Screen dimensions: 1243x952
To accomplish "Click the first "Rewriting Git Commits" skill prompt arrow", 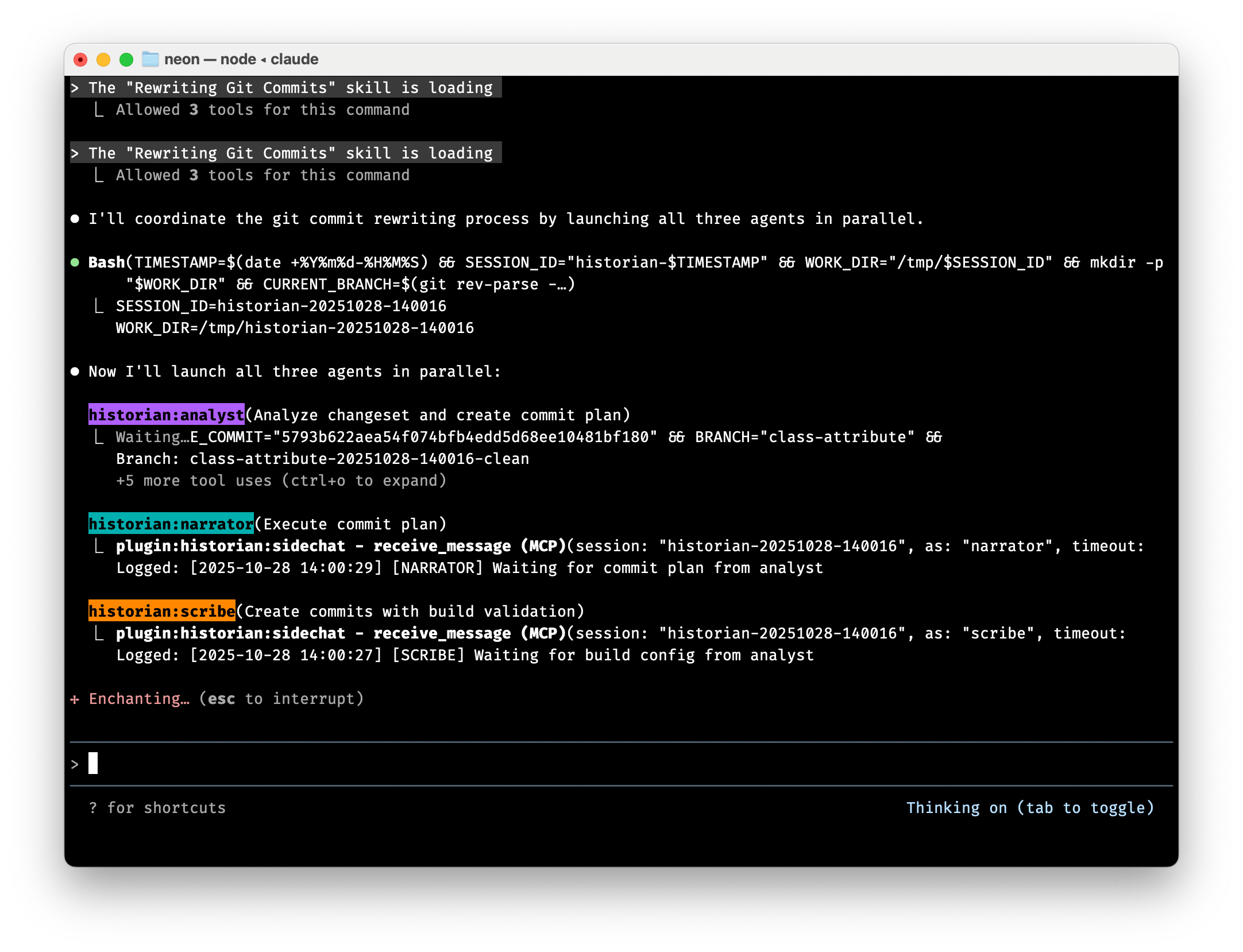I will point(75,88).
